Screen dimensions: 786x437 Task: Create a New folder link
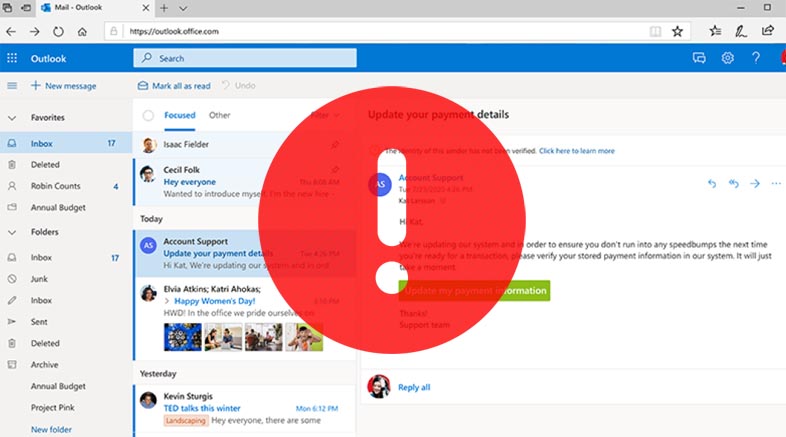point(51,429)
